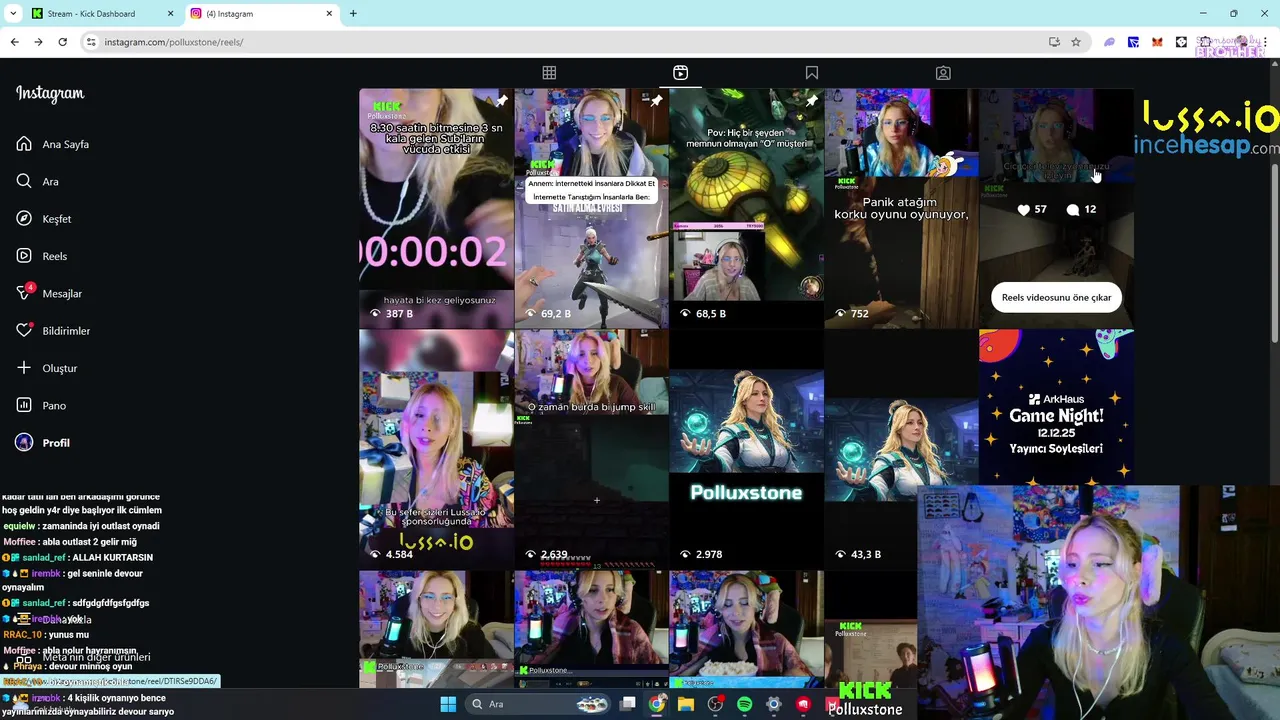
Task: Open the ArkHaus Game Night reel
Action: tap(1056, 408)
